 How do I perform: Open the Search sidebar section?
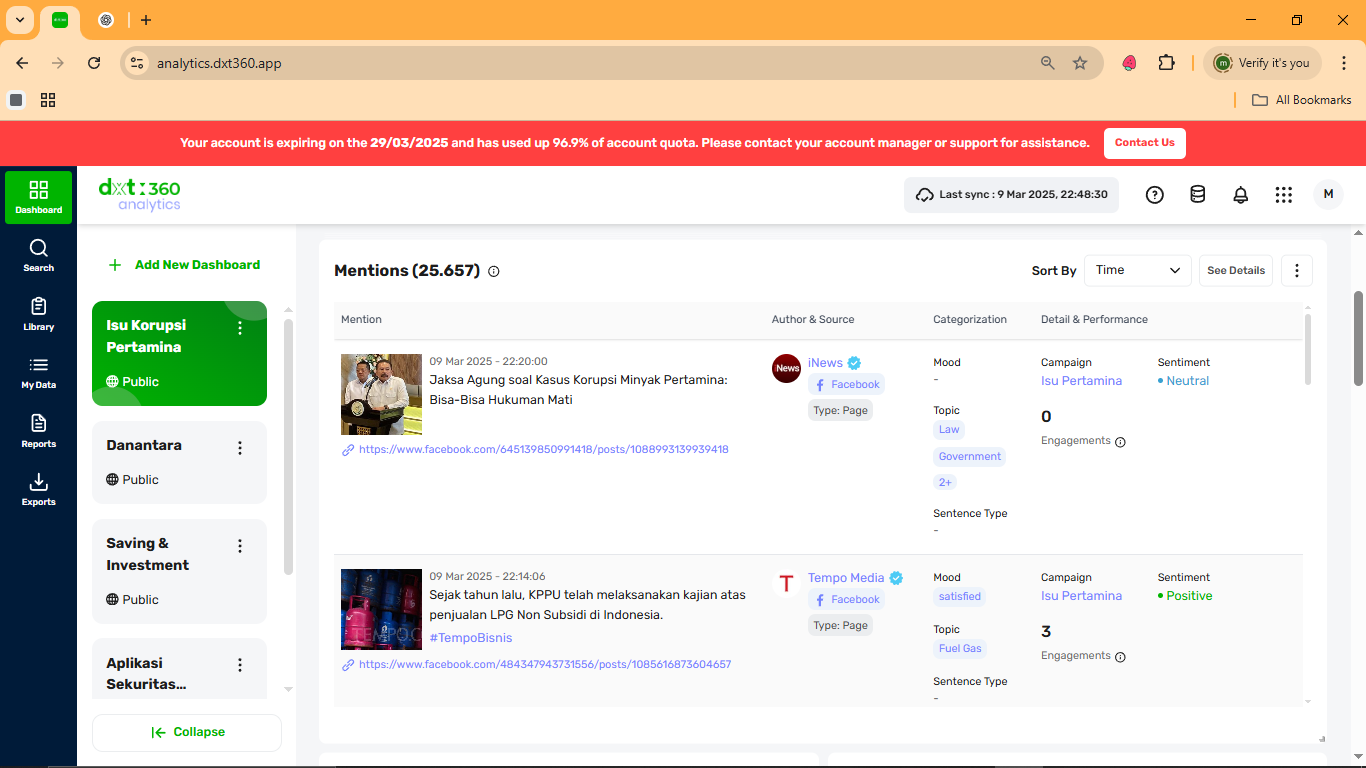(38, 255)
